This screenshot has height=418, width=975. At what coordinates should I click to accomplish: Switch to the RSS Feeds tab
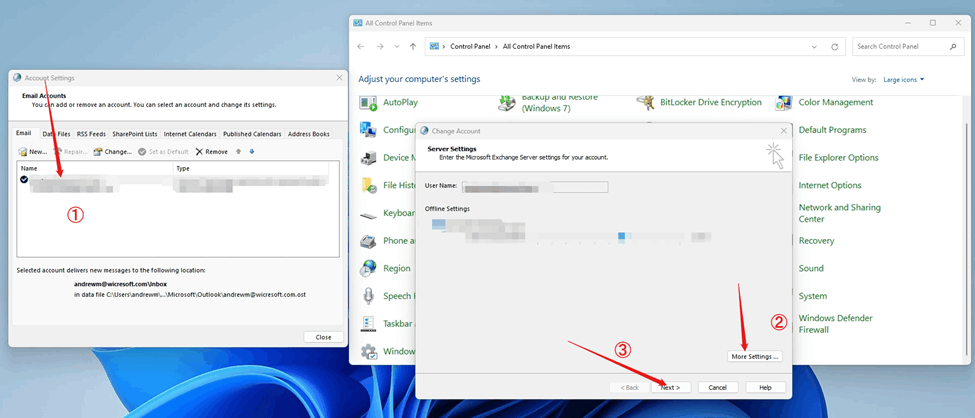pos(91,134)
